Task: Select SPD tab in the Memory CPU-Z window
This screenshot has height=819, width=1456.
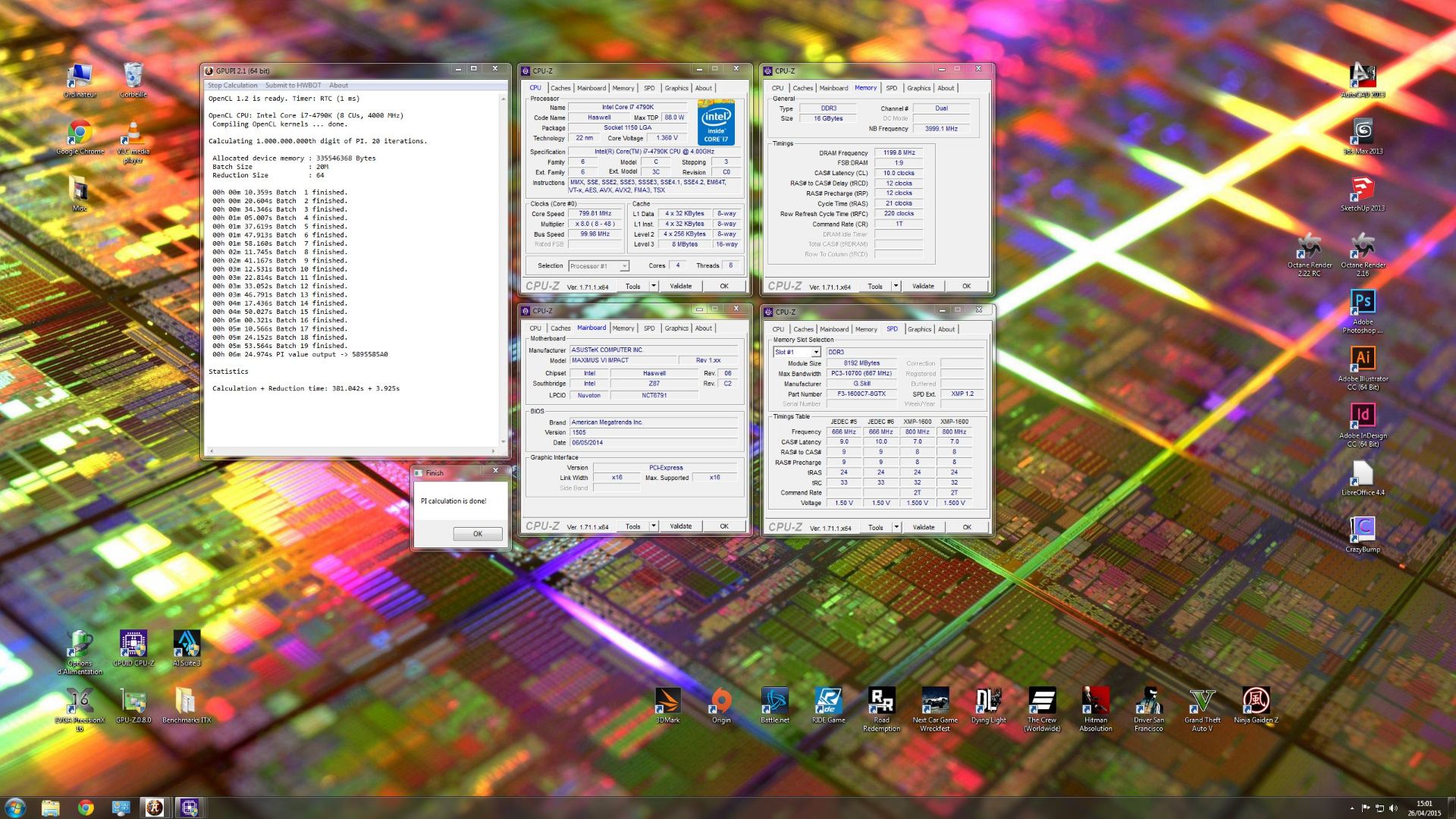Action: pyautogui.click(x=891, y=88)
